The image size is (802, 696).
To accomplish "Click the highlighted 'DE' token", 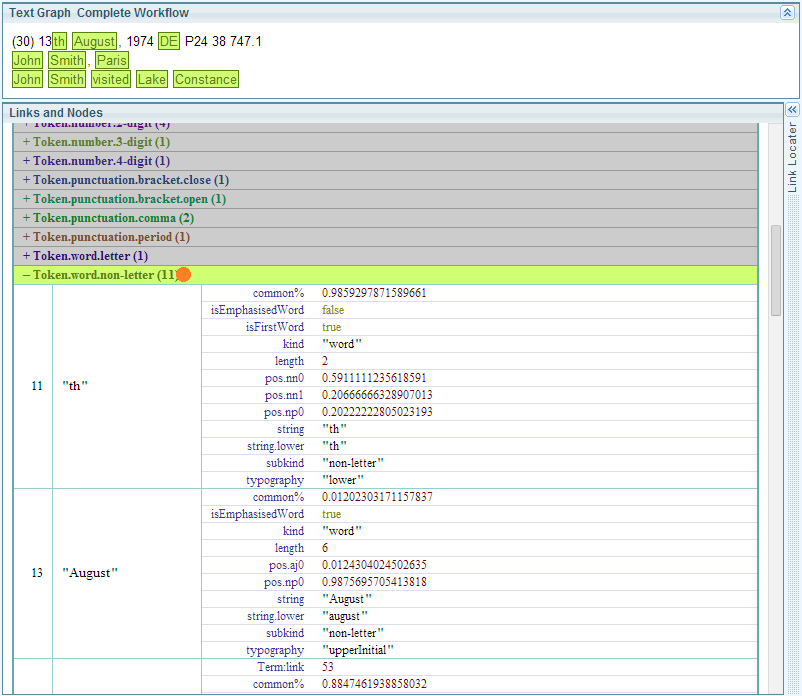I will pyautogui.click(x=168, y=42).
